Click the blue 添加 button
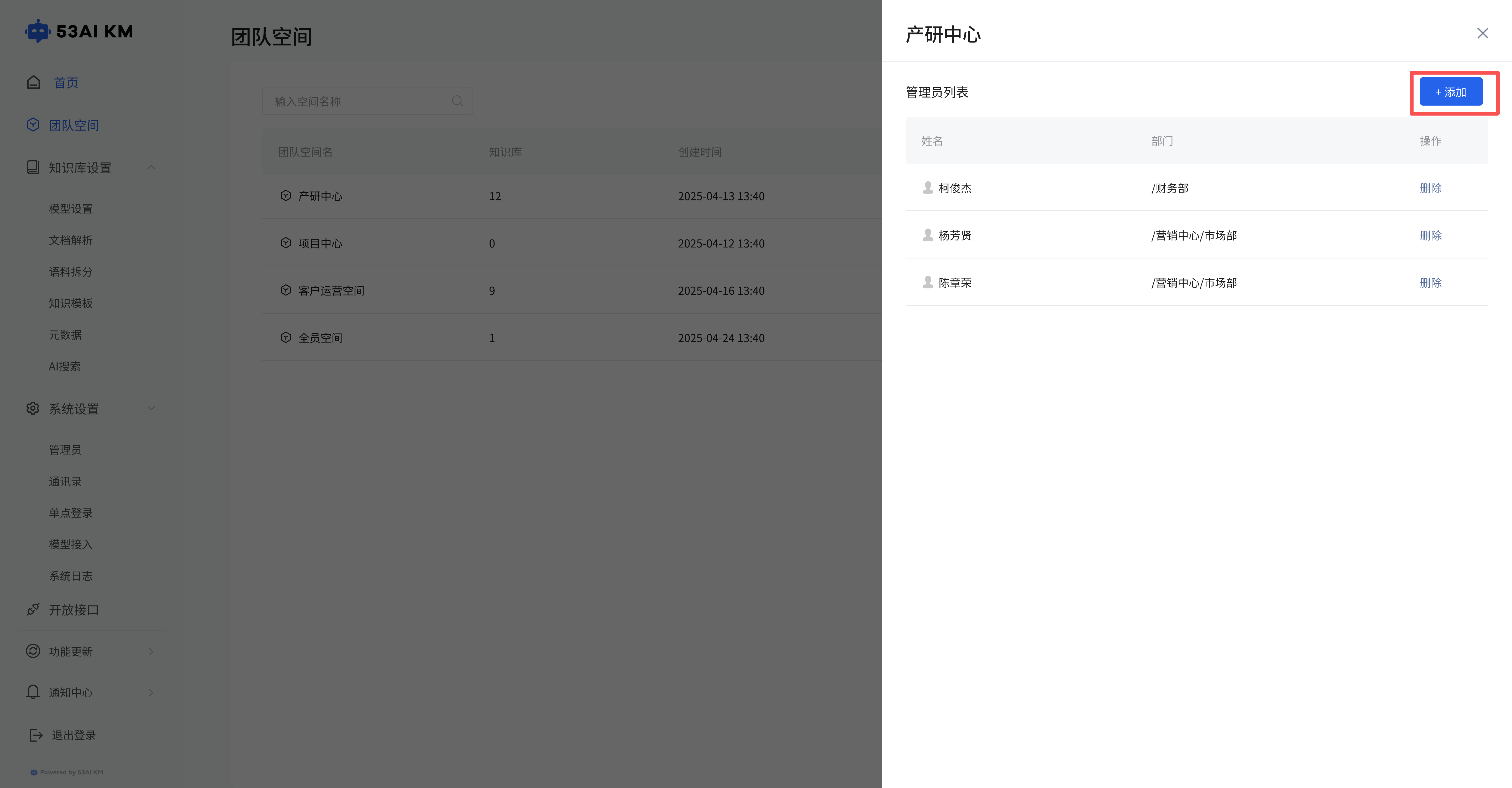Image resolution: width=1512 pixels, height=788 pixels. pos(1451,92)
